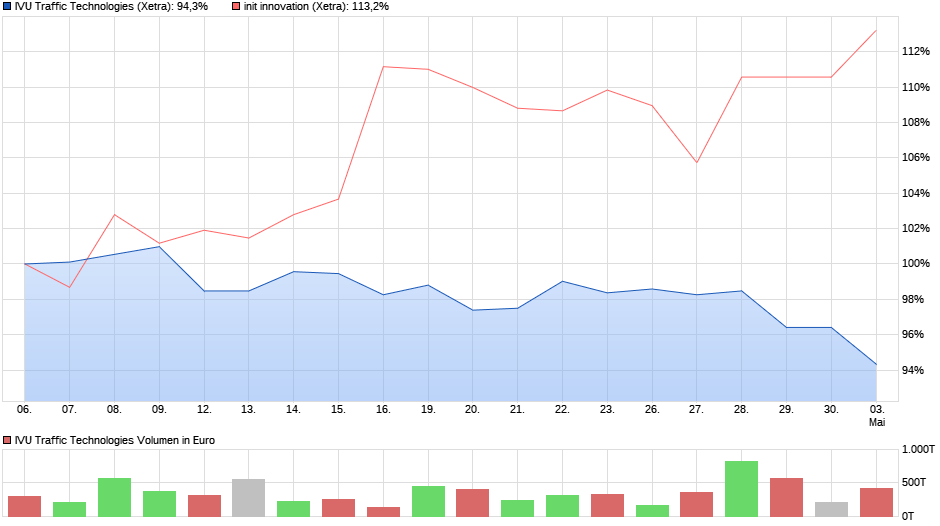Select the red volume bar for 15.
The width and height of the screenshot is (940, 526).
click(339, 508)
